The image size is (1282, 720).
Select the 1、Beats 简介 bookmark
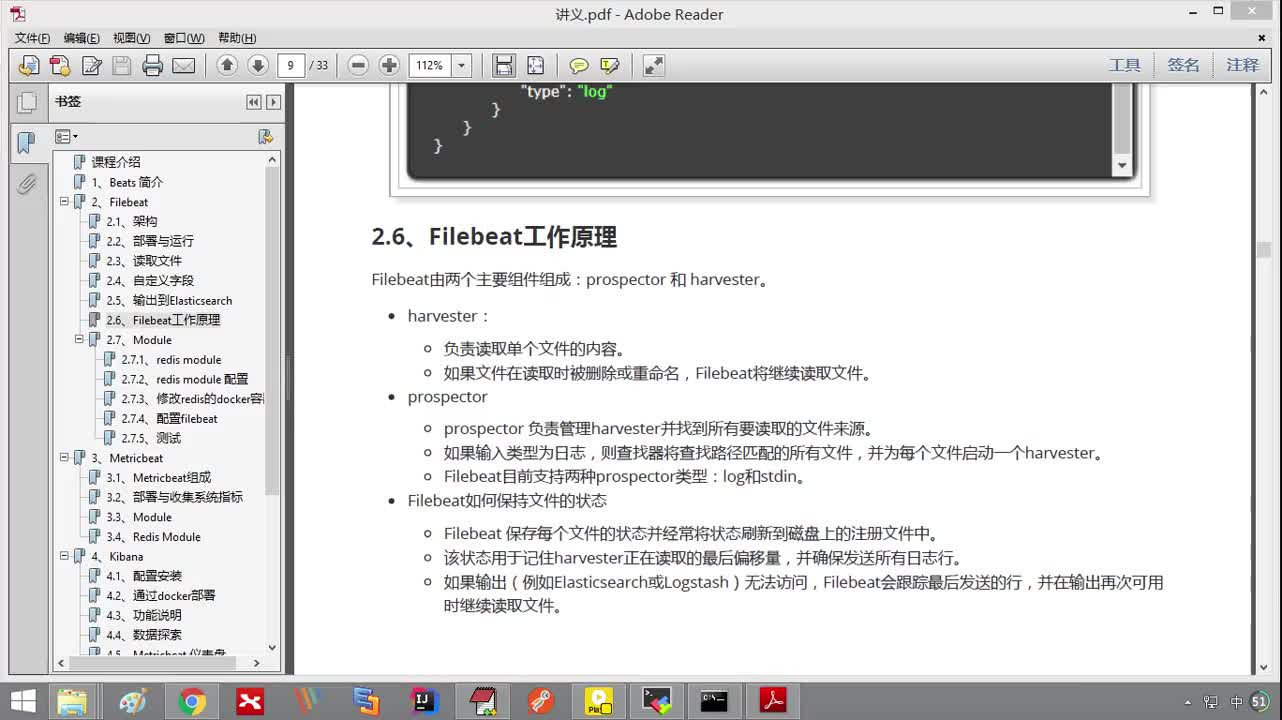coord(127,182)
